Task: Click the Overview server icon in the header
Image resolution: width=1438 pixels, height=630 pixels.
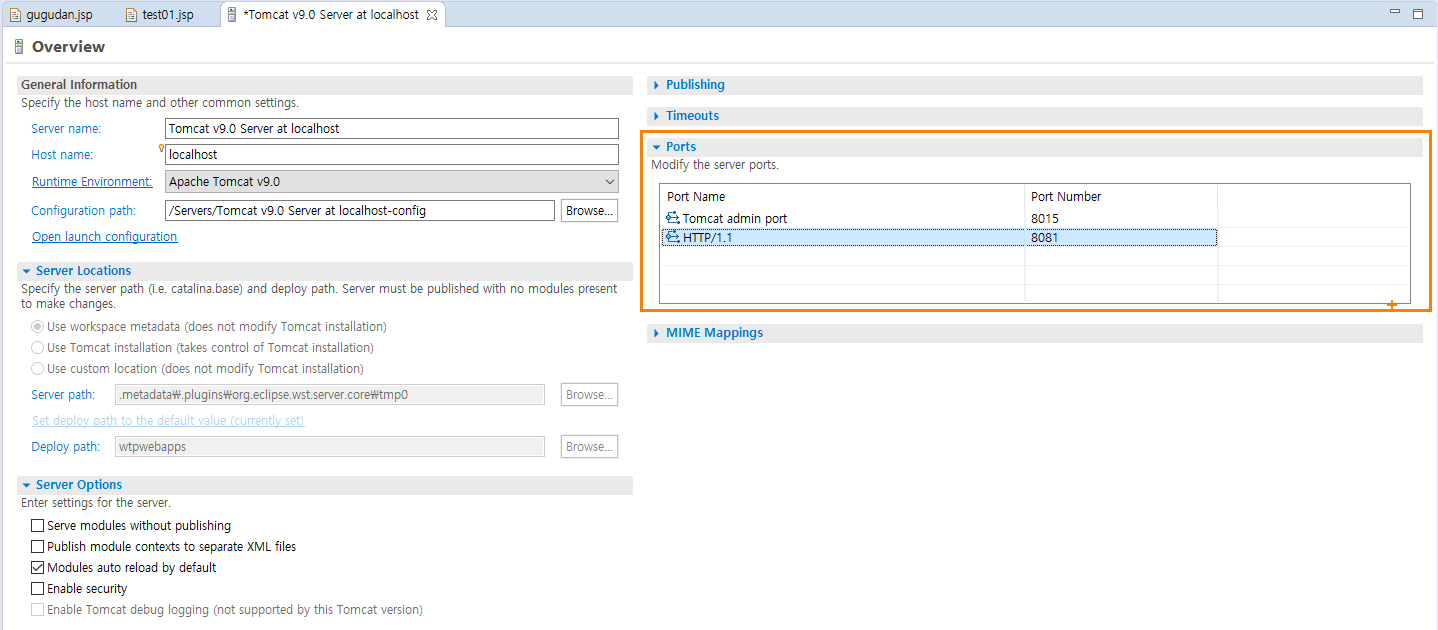Action: [18, 47]
